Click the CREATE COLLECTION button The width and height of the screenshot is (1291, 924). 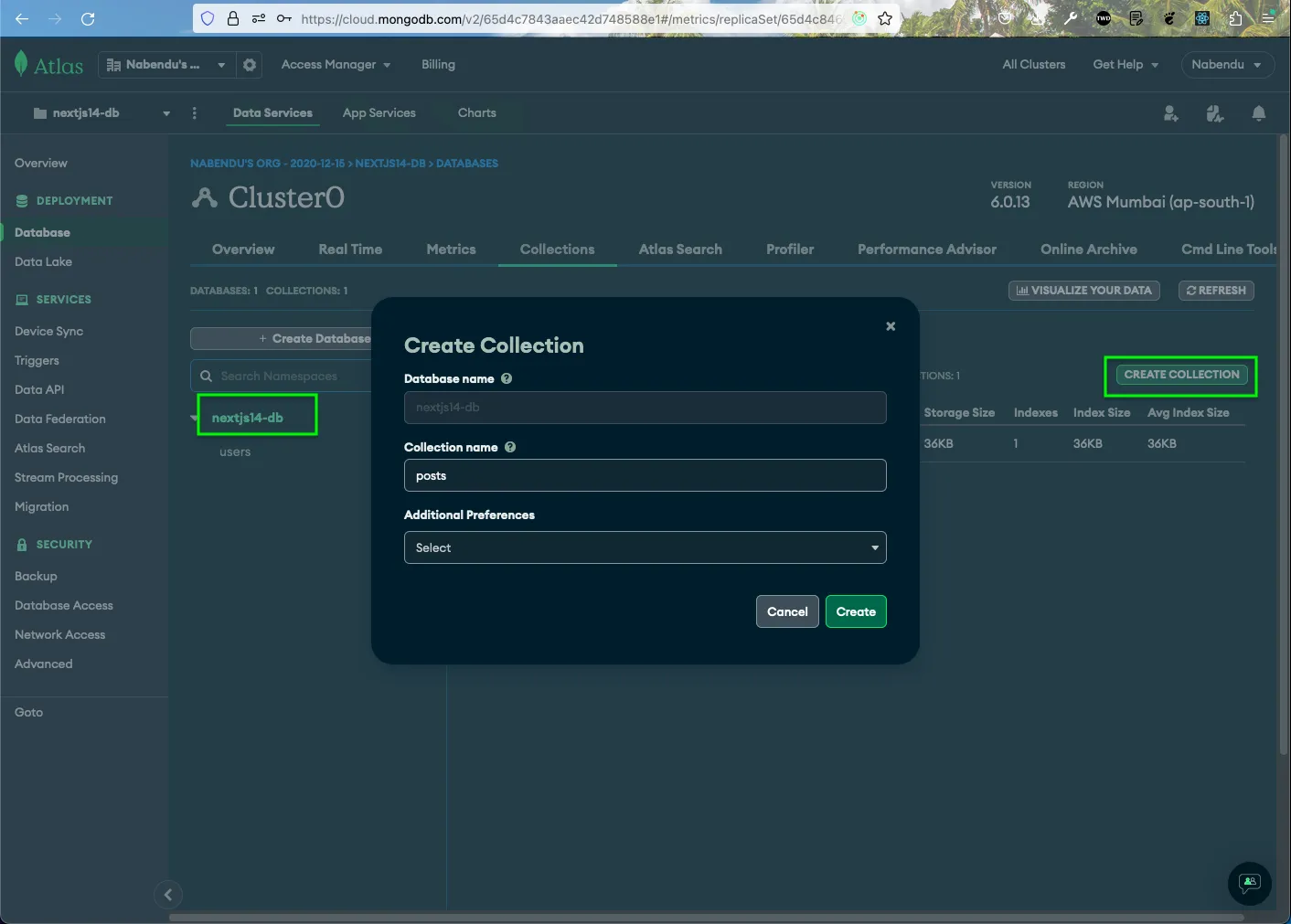(1181, 375)
